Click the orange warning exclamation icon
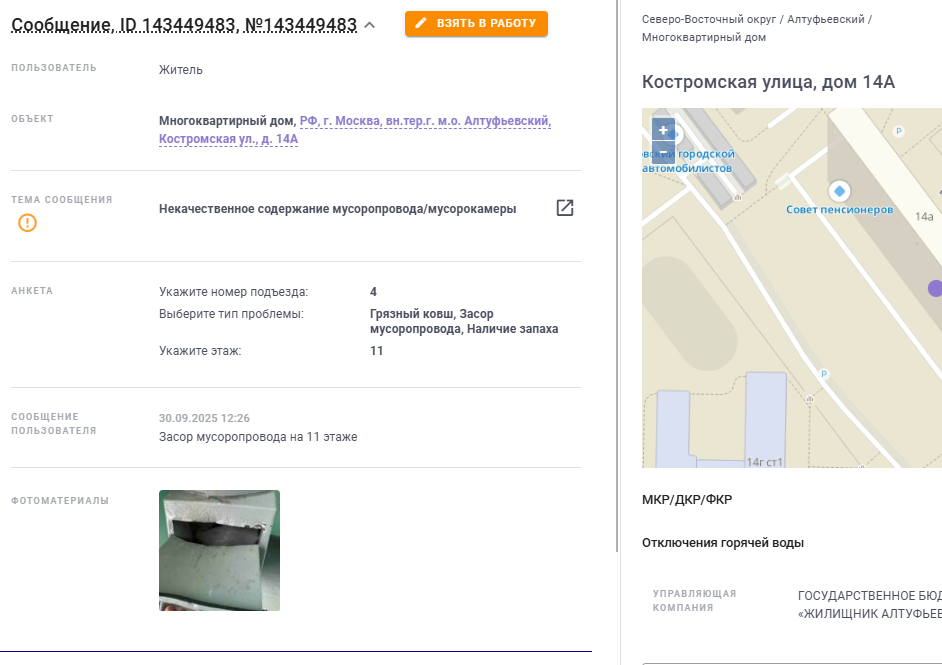 [x=28, y=223]
